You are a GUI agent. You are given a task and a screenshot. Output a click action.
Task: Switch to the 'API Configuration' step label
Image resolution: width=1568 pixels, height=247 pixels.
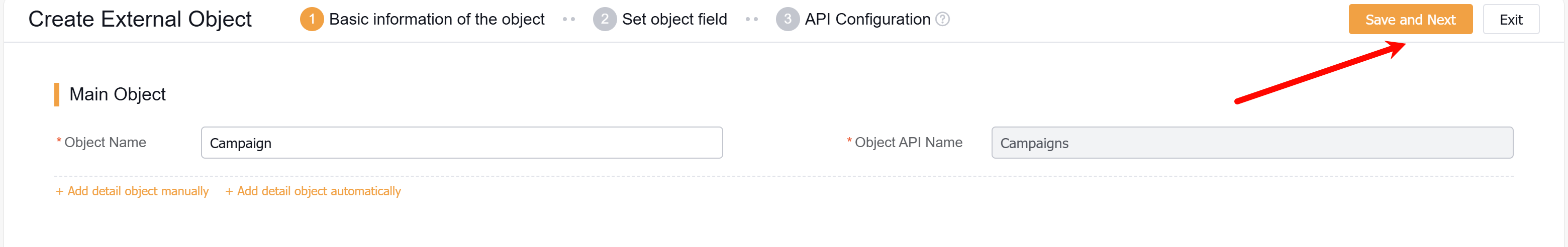coord(867,20)
